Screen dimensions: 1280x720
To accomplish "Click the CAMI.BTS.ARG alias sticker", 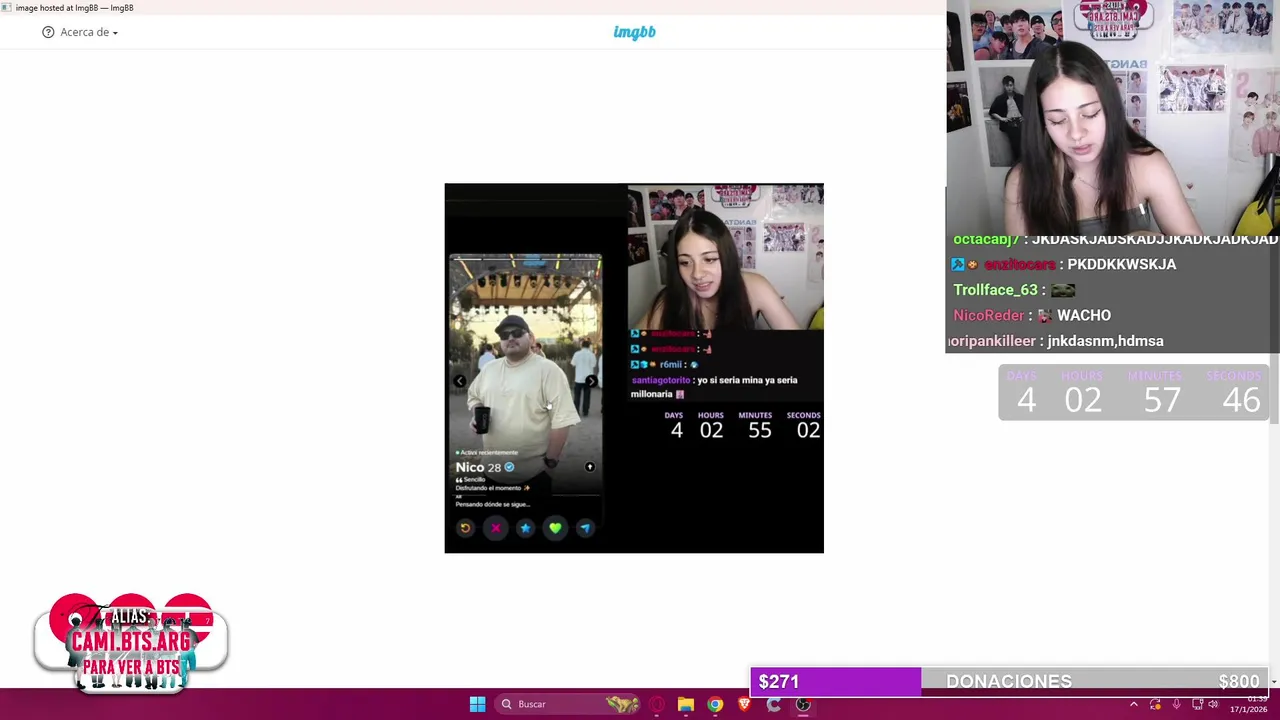I will click(131, 642).
